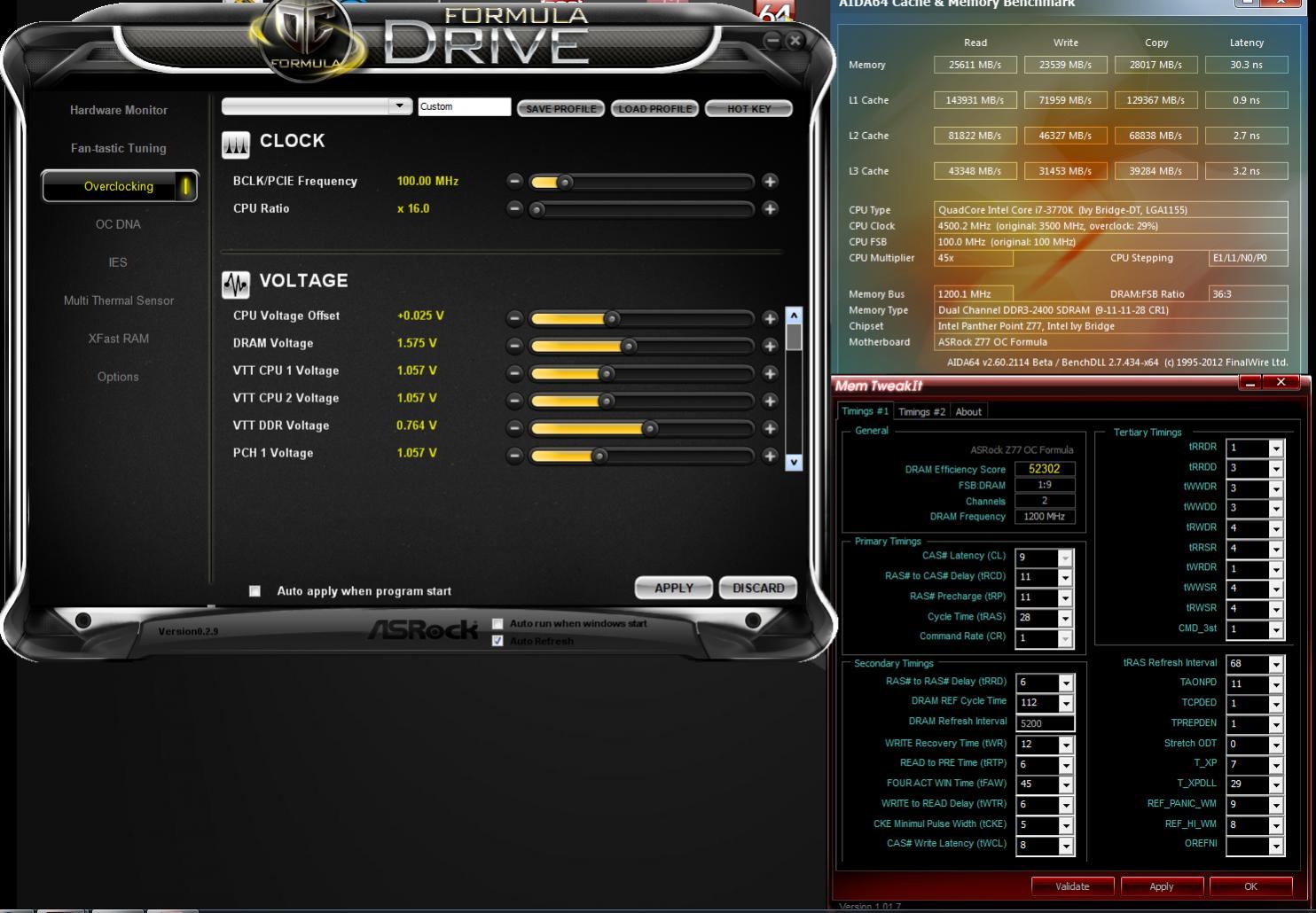Select the Overclocking menu item
Viewport: 1316px width, 913px height.
pos(119,186)
